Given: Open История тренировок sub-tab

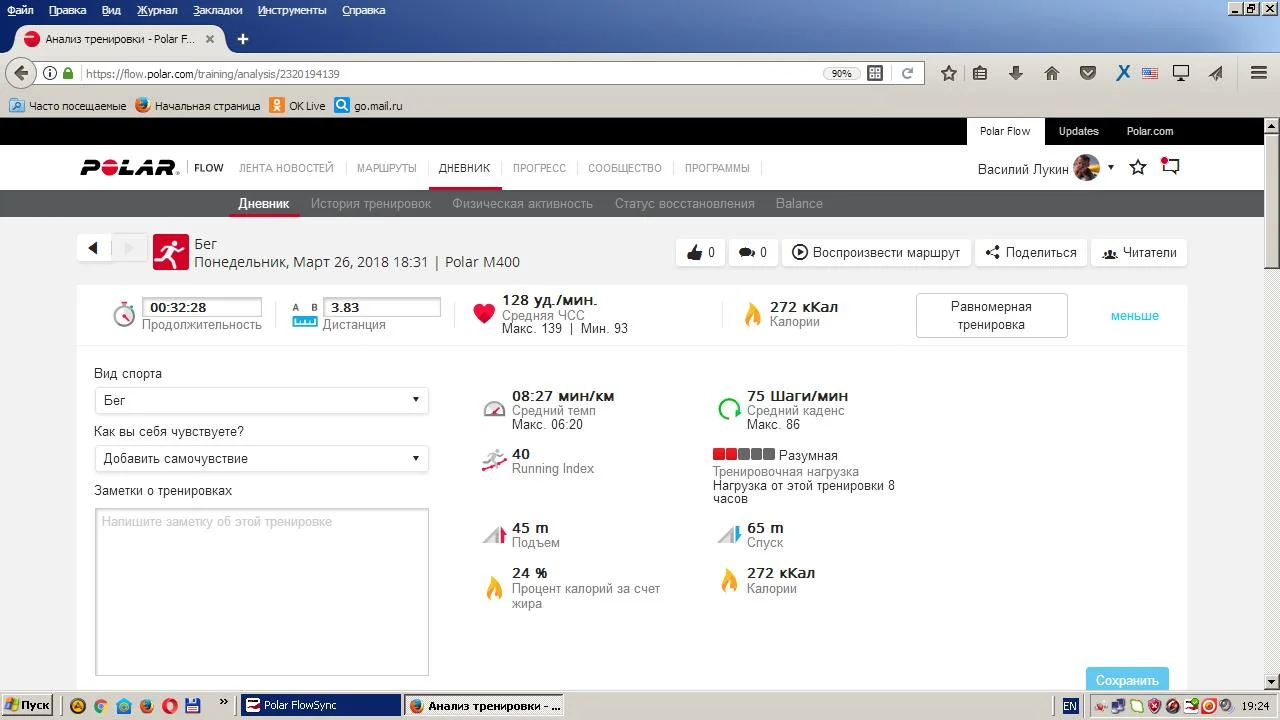Looking at the screenshot, I should (370, 203).
